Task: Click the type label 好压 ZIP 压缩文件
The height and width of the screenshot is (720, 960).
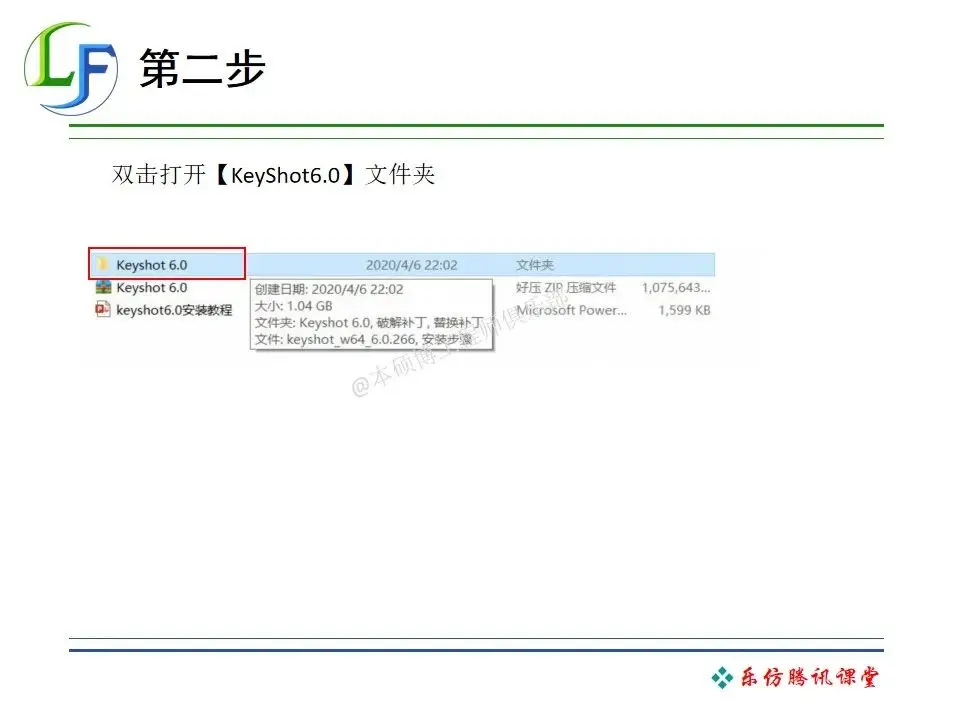Action: [x=566, y=287]
